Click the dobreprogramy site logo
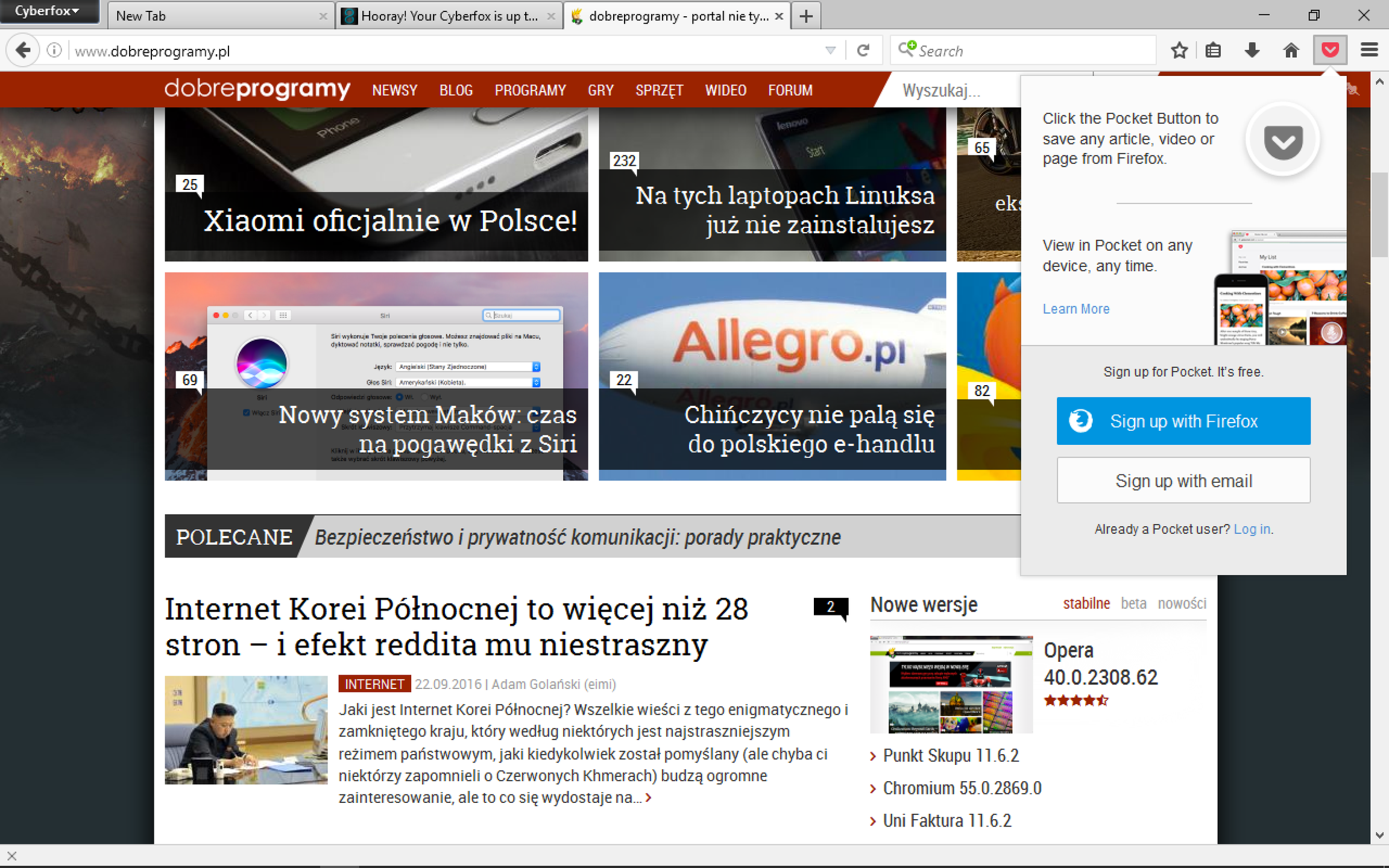The image size is (1389, 868). click(257, 89)
